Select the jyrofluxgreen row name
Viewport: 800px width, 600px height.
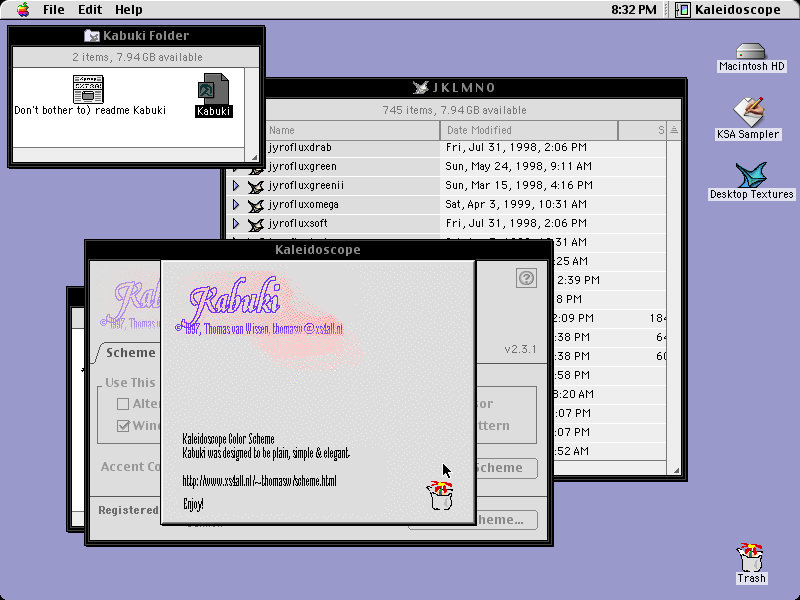[x=303, y=166]
